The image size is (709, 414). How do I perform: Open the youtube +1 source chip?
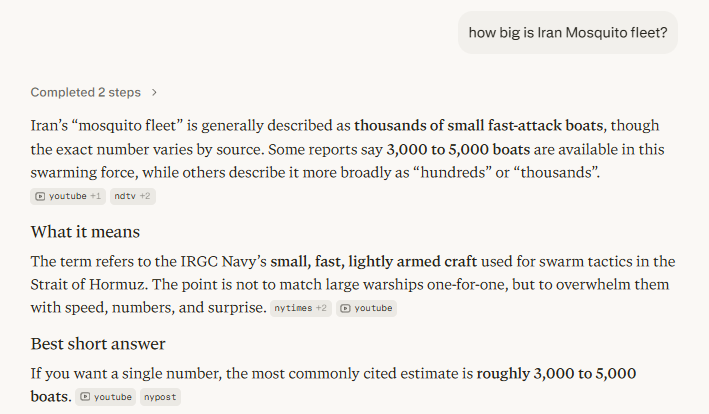[x=68, y=196]
